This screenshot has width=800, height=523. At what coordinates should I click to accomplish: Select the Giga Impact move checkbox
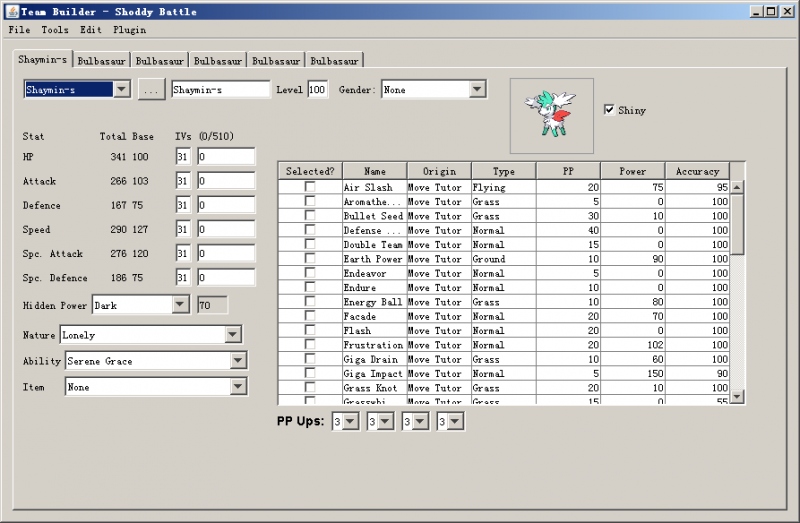(x=310, y=373)
